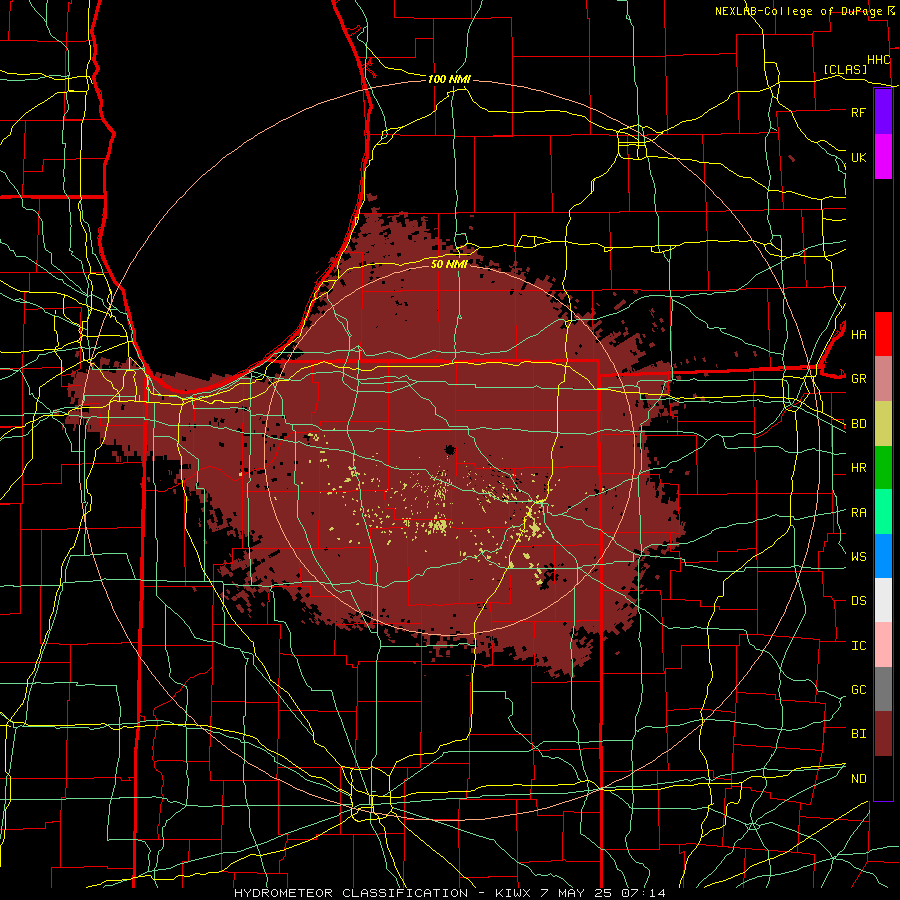Click the HYDROMETEOR CLASSIFICATION caption
Viewport: 900px width, 900px height.
[351, 893]
